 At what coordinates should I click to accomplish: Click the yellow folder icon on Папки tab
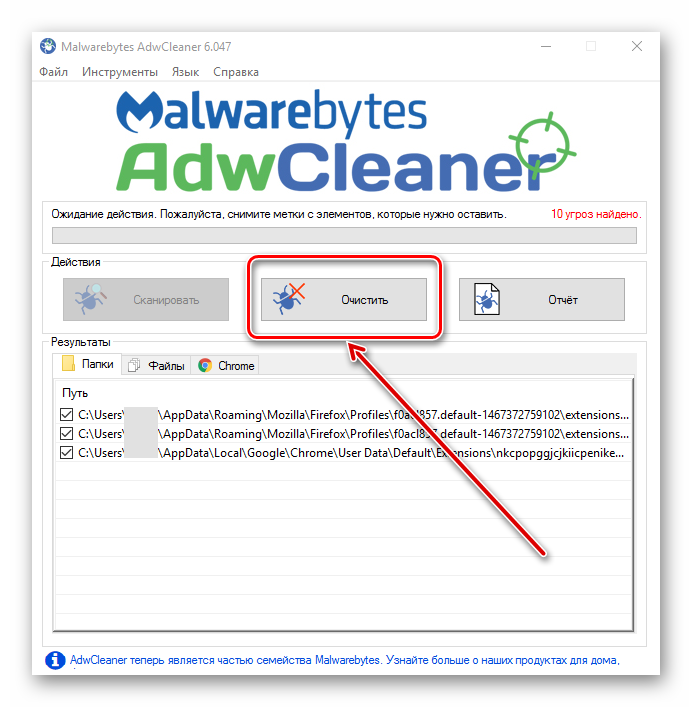(x=68, y=363)
